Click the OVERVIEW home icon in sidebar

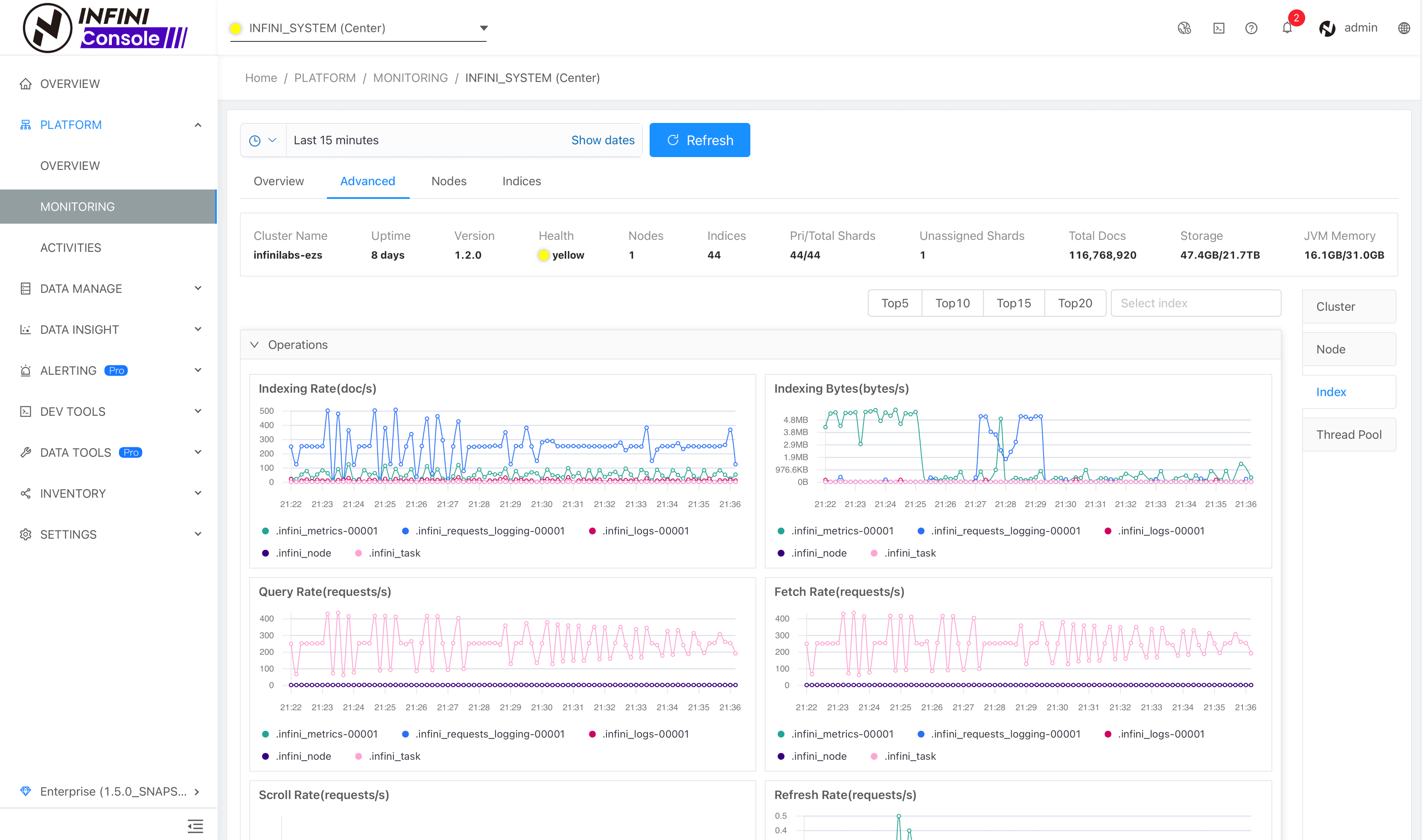point(26,84)
